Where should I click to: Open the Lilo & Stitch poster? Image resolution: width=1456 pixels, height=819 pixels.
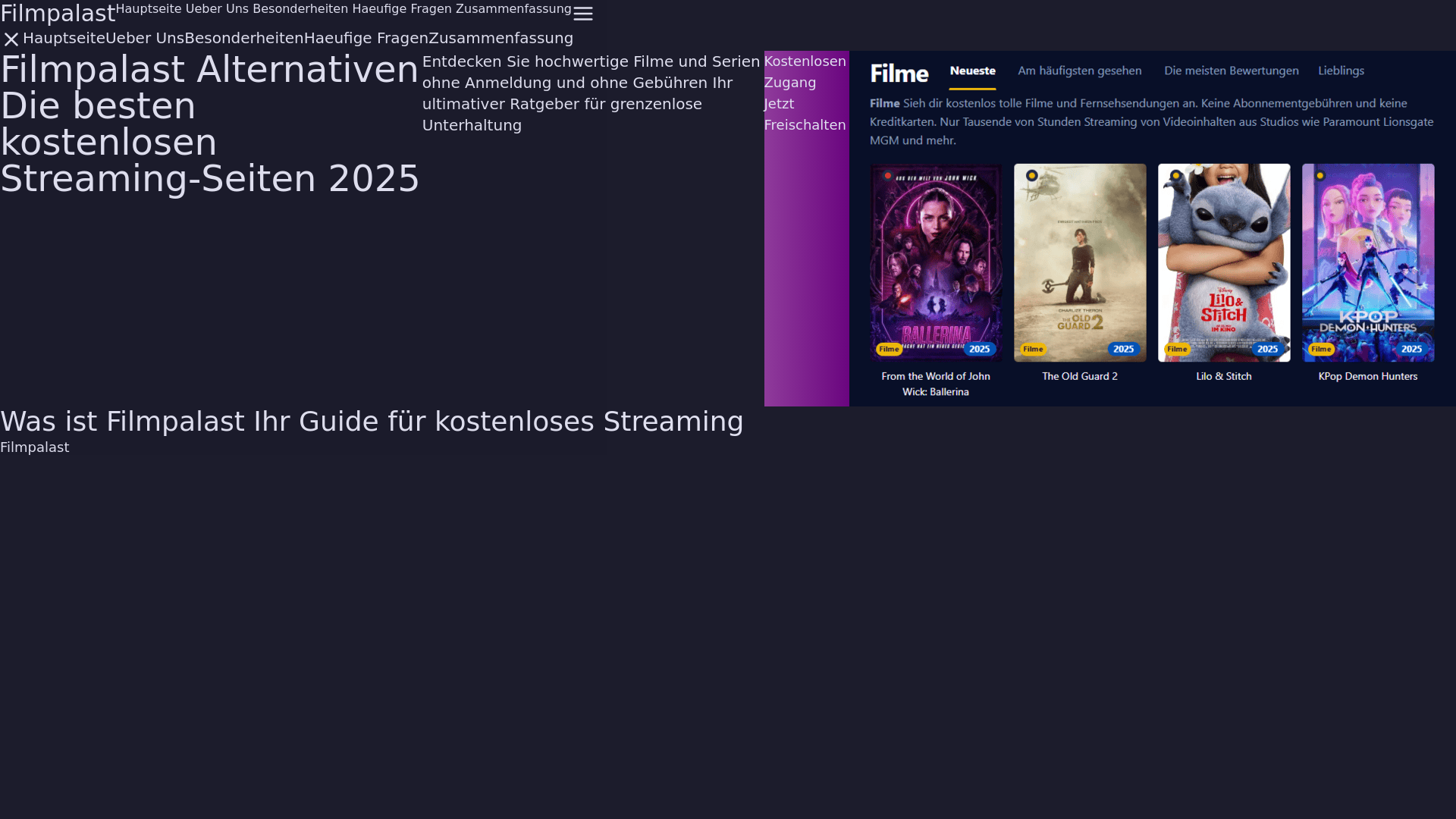pyautogui.click(x=1224, y=262)
